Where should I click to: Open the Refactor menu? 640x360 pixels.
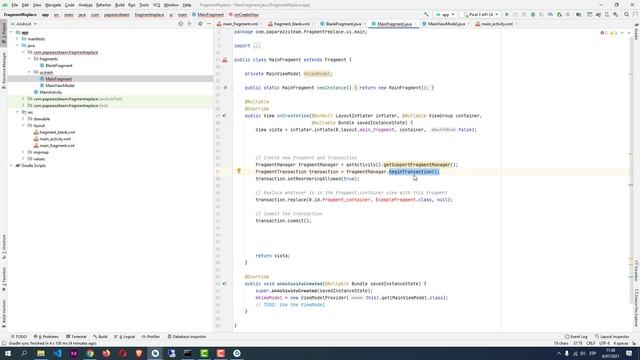click(x=103, y=5)
